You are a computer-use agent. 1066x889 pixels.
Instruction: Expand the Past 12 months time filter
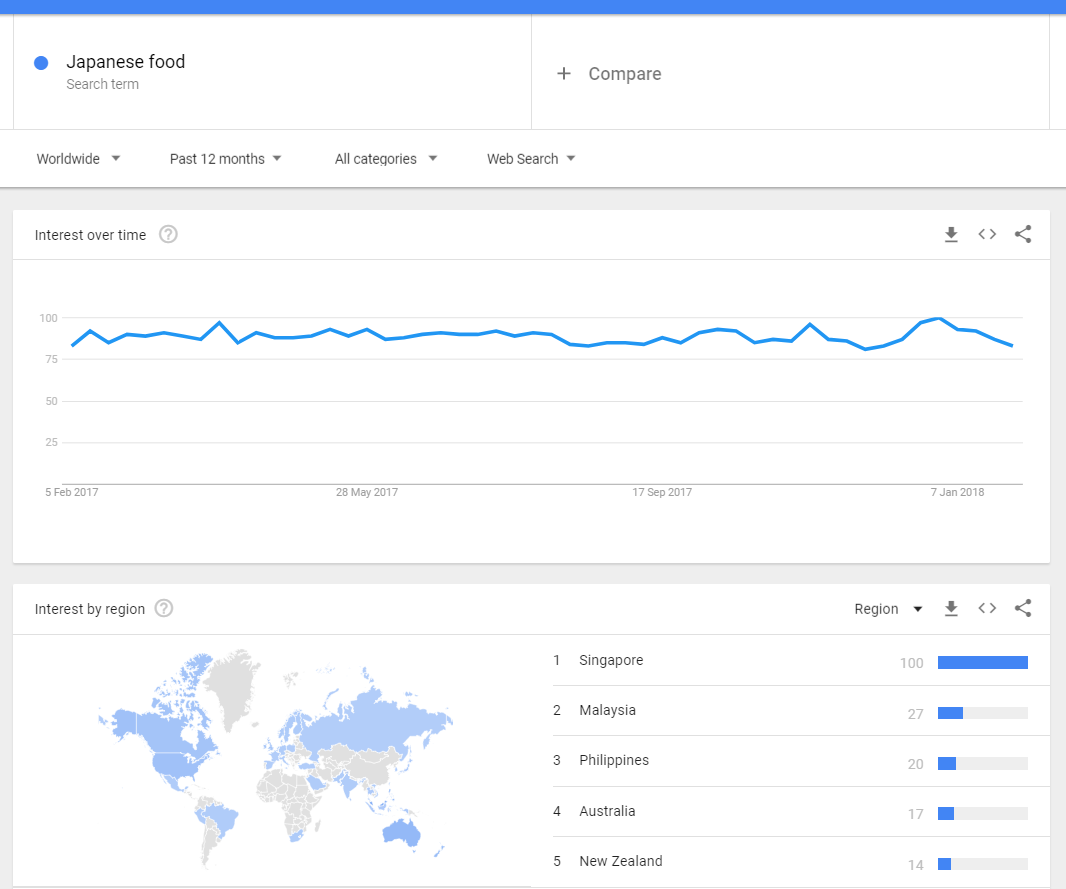tap(225, 159)
